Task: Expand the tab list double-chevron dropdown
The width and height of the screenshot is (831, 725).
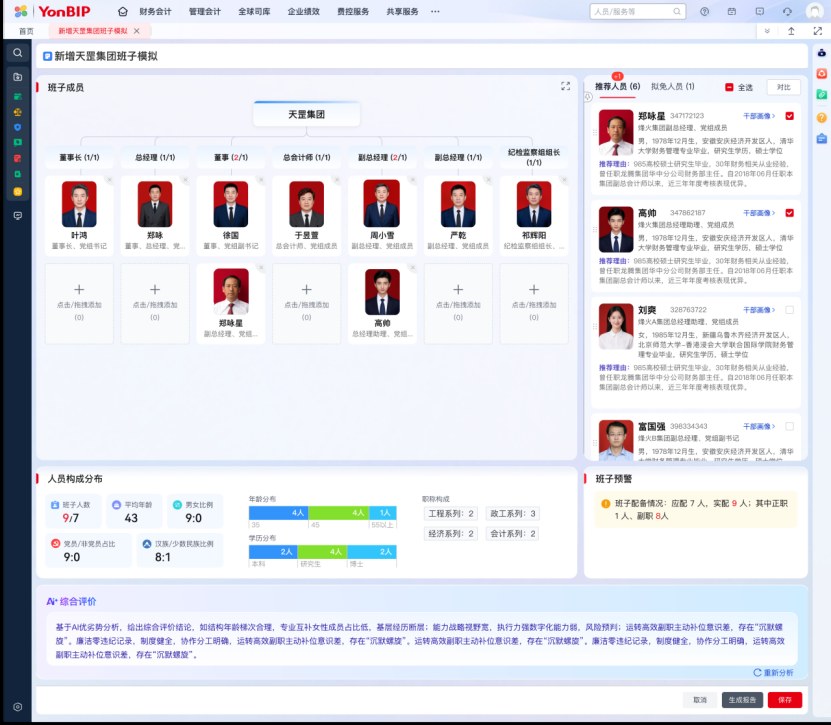Action: coord(766,31)
